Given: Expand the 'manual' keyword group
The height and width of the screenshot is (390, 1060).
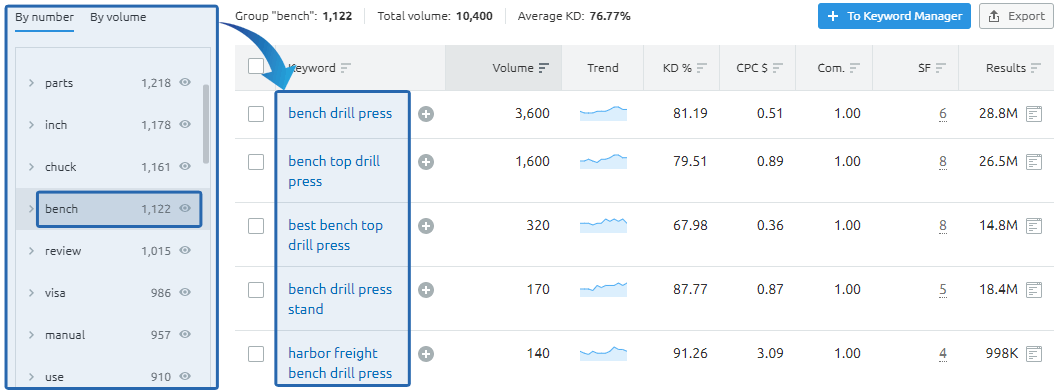Looking at the screenshot, I should pos(31,335).
